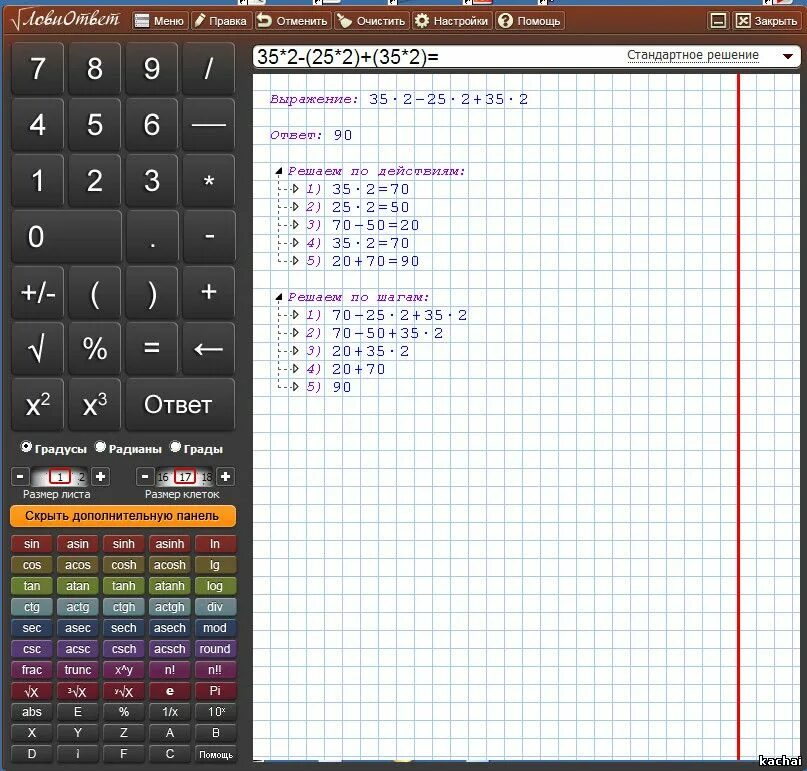This screenshot has height=771, width=807.
Task: Increase sheet size with plus
Action: pyautogui.click(x=100, y=477)
